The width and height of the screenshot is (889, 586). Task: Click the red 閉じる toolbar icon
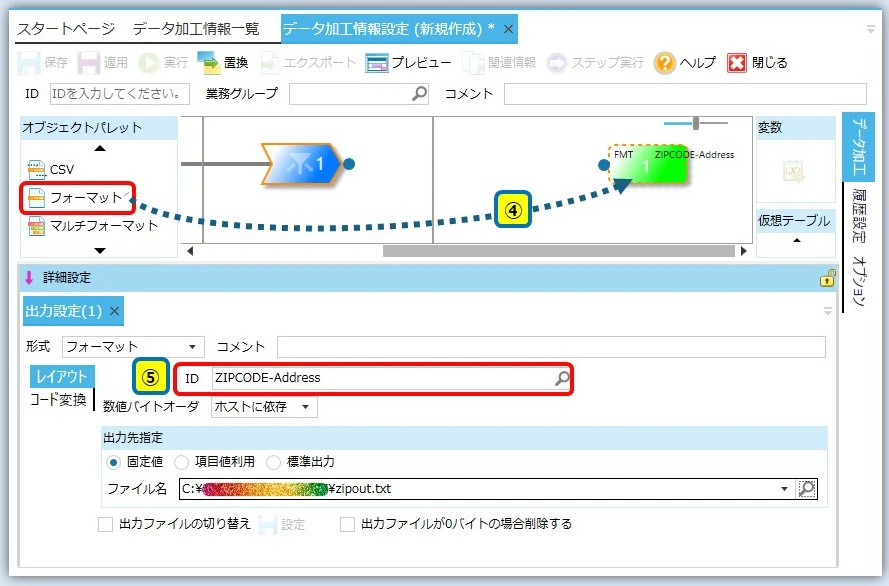[x=736, y=63]
